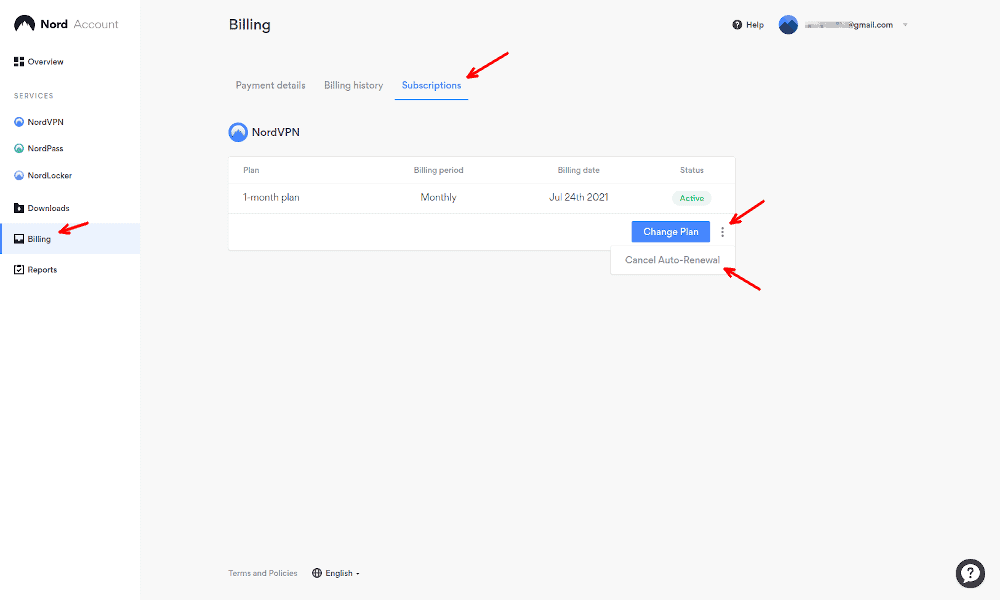The width and height of the screenshot is (1000, 600).
Task: Click the language globe icon
Action: (317, 573)
